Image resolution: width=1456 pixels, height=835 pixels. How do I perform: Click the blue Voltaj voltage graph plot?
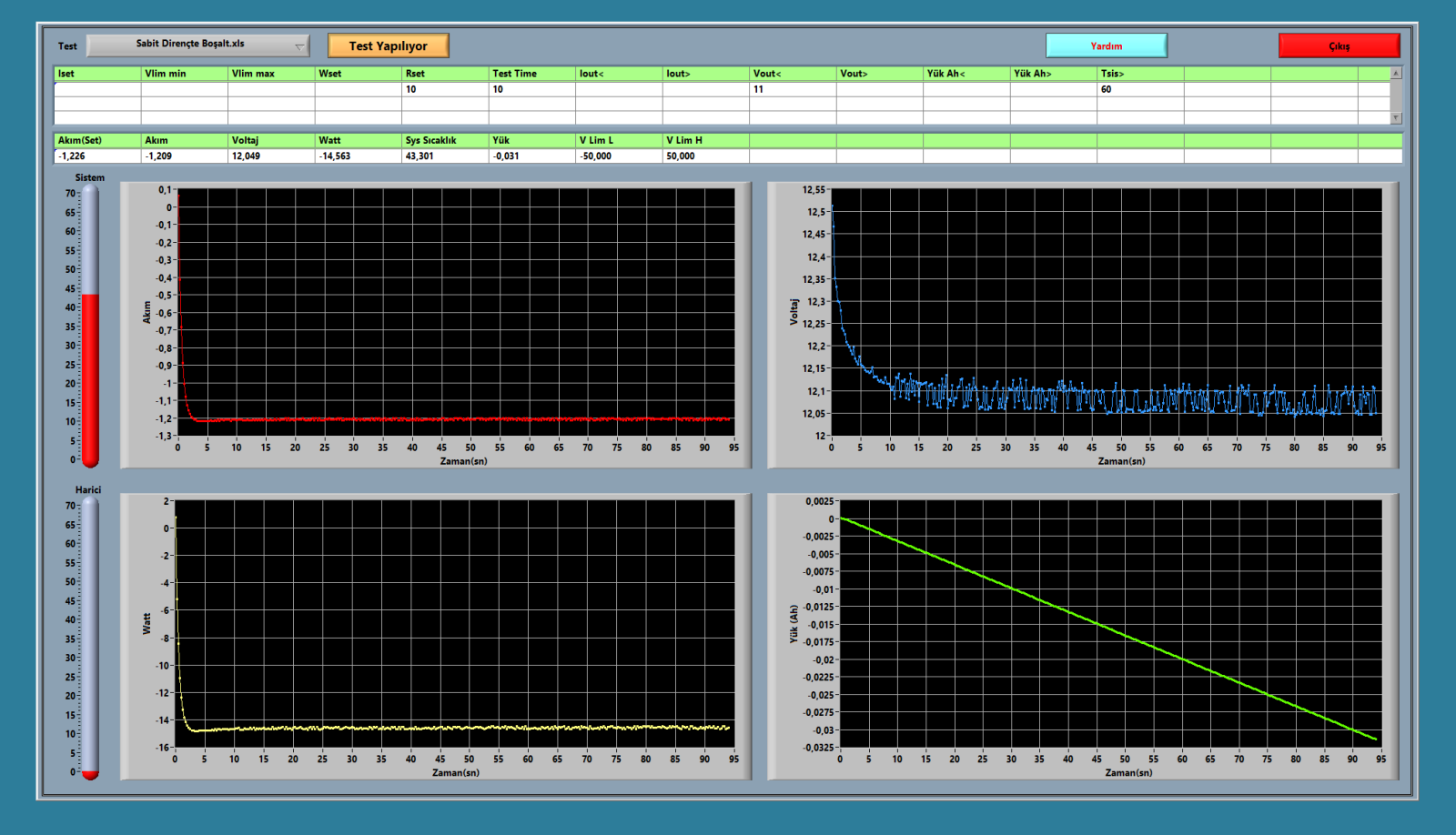(1107, 312)
